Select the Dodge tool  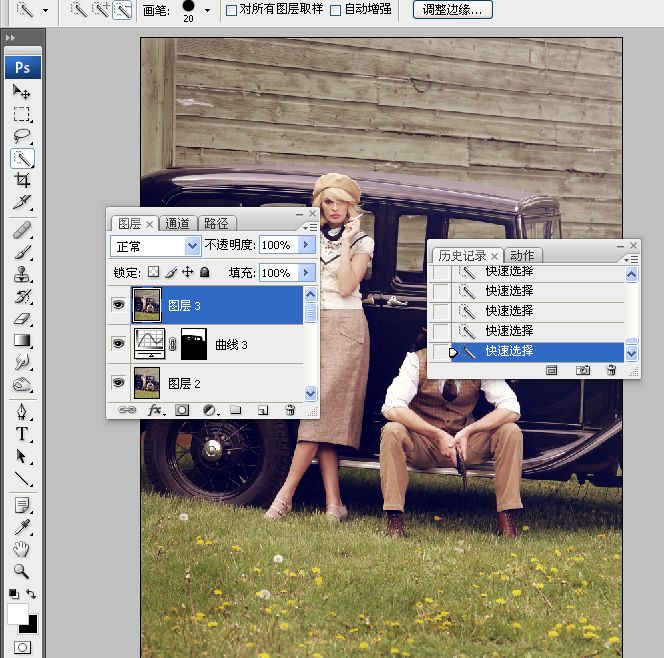[x=22, y=384]
